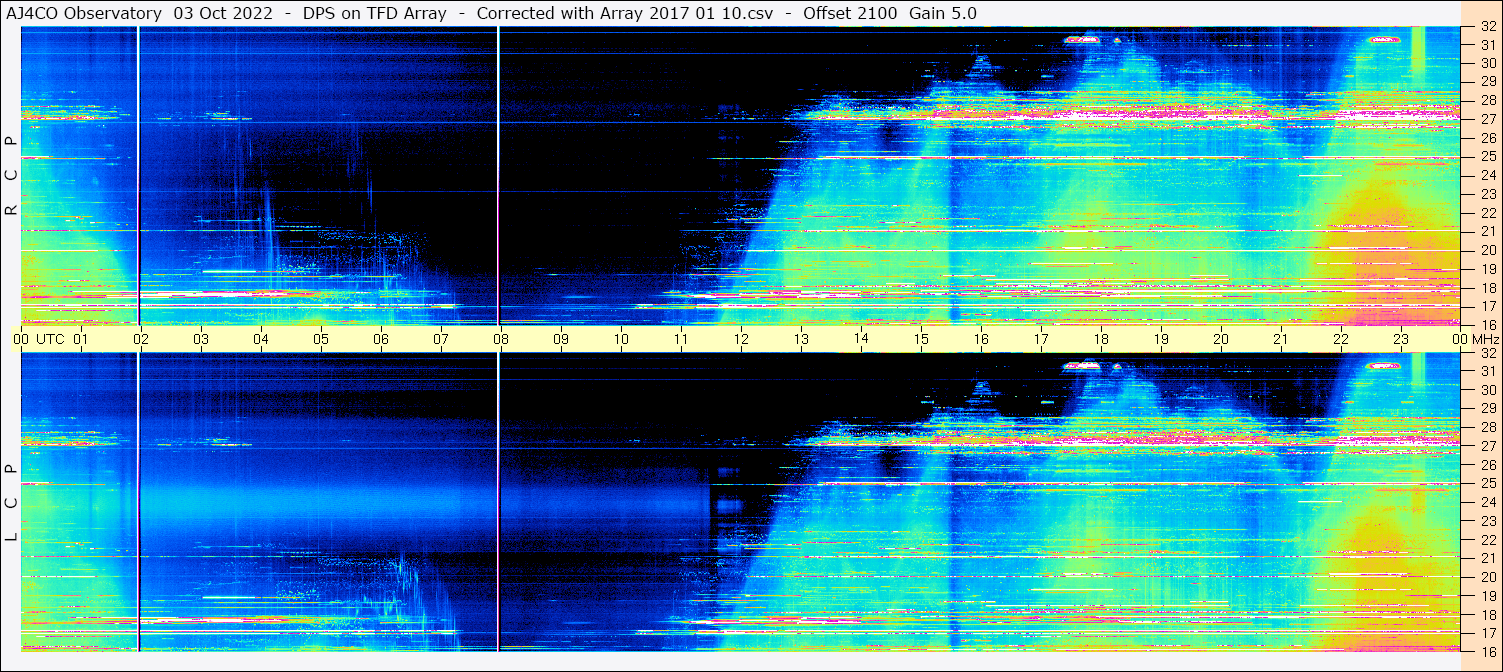Click the MHz label on time axis
The height and width of the screenshot is (672, 1503).
[1484, 339]
